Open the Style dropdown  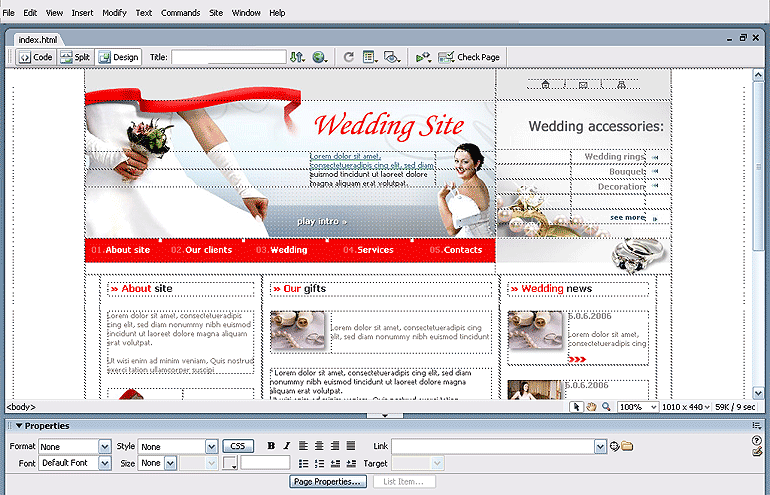point(211,446)
